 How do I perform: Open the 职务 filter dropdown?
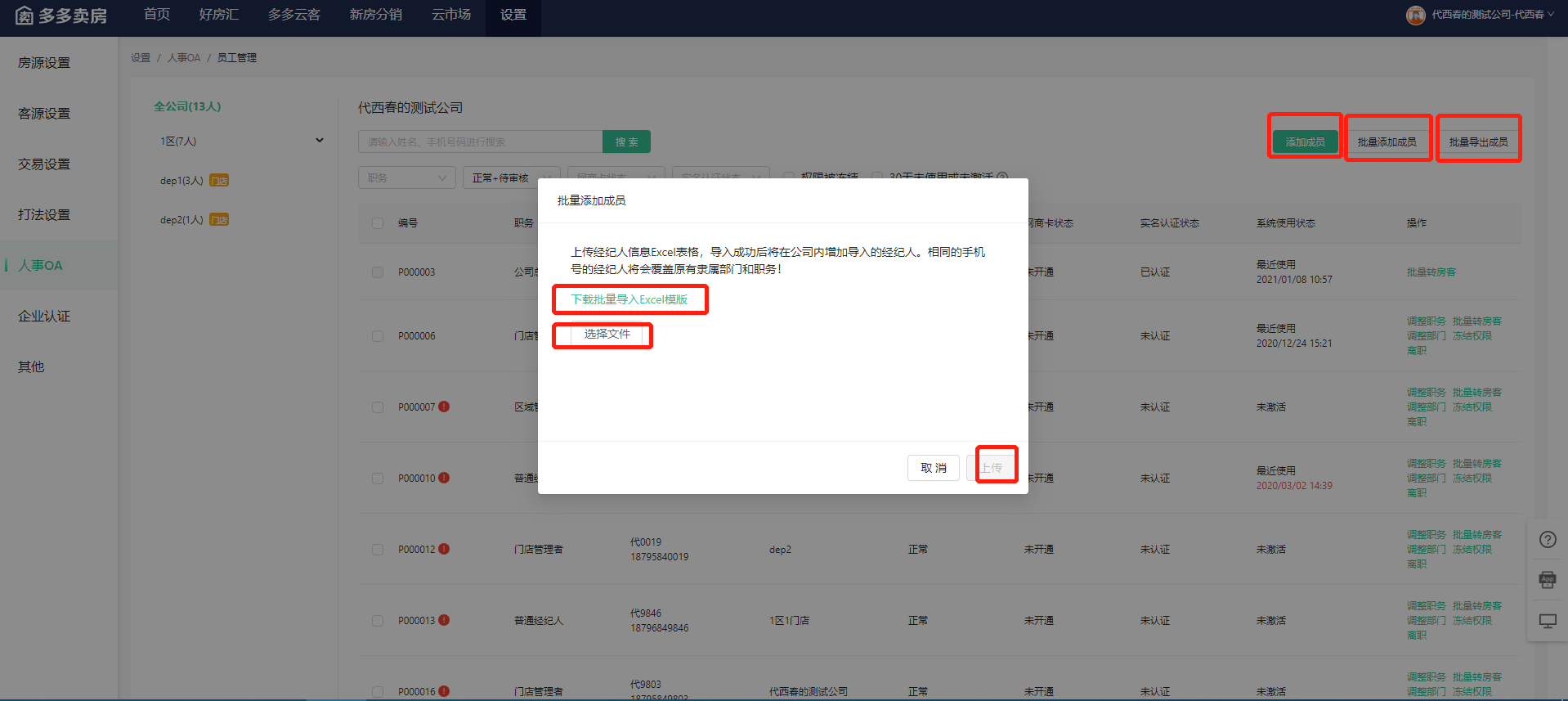[x=406, y=177]
